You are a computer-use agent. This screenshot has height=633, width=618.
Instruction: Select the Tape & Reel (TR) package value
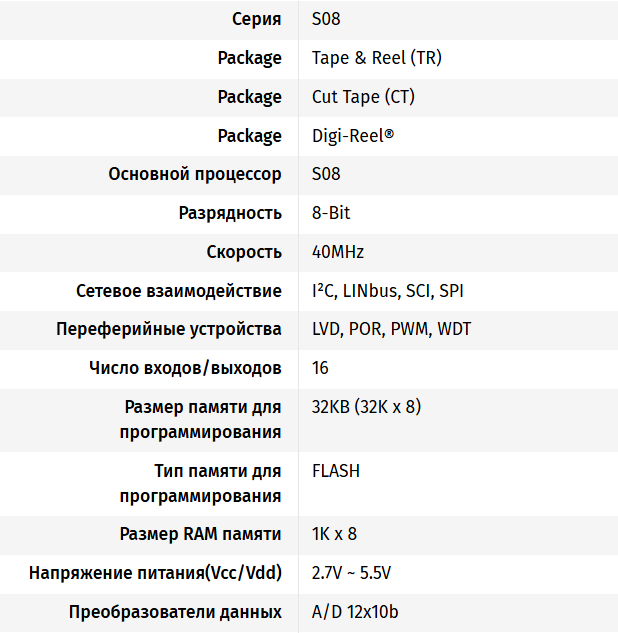coord(376,58)
